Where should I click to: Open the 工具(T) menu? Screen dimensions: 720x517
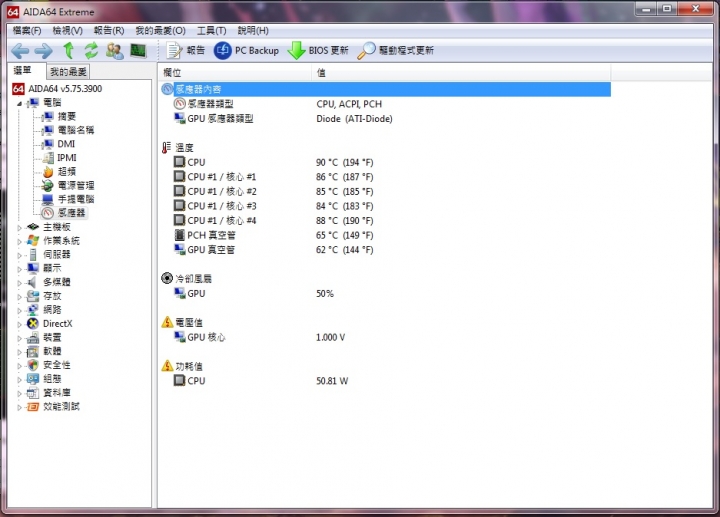212,31
